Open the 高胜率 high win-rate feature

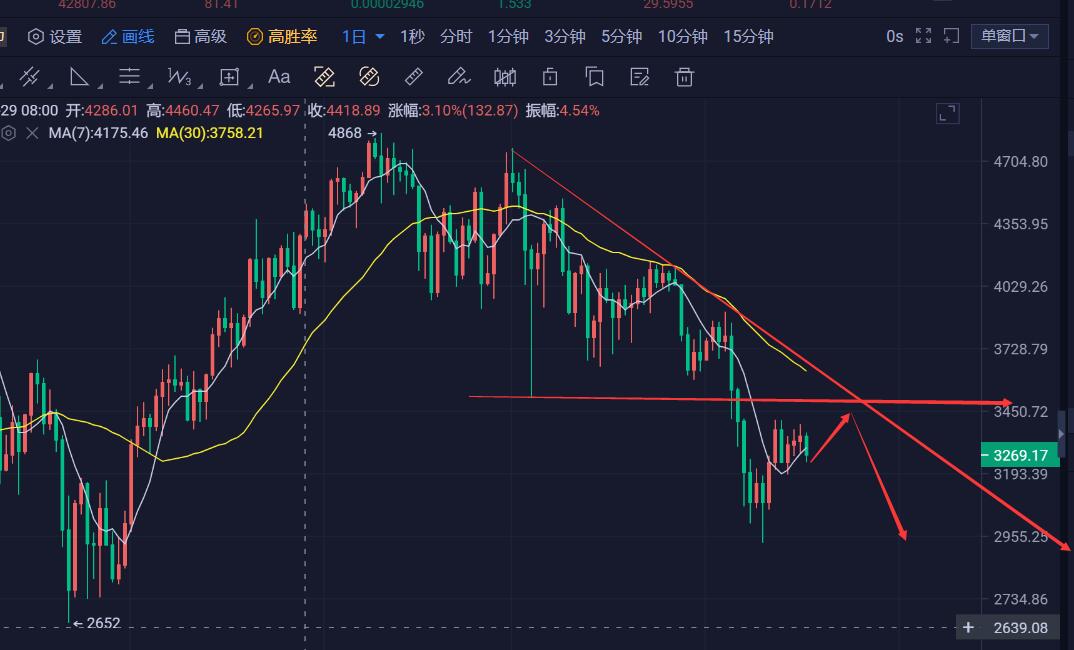[x=282, y=37]
